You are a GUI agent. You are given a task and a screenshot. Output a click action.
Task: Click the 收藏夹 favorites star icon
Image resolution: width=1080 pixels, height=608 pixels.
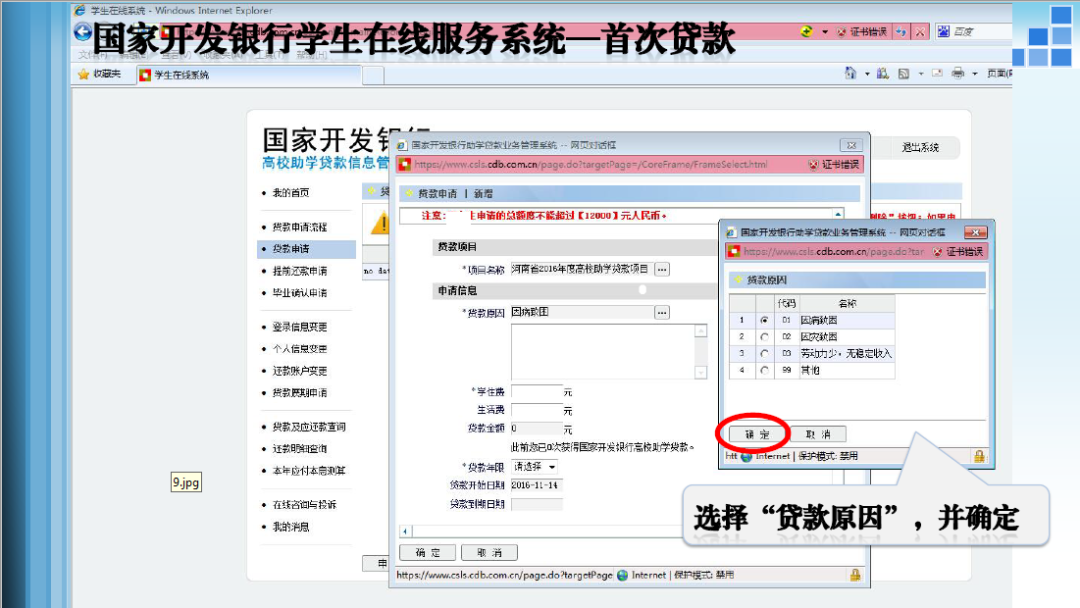83,74
